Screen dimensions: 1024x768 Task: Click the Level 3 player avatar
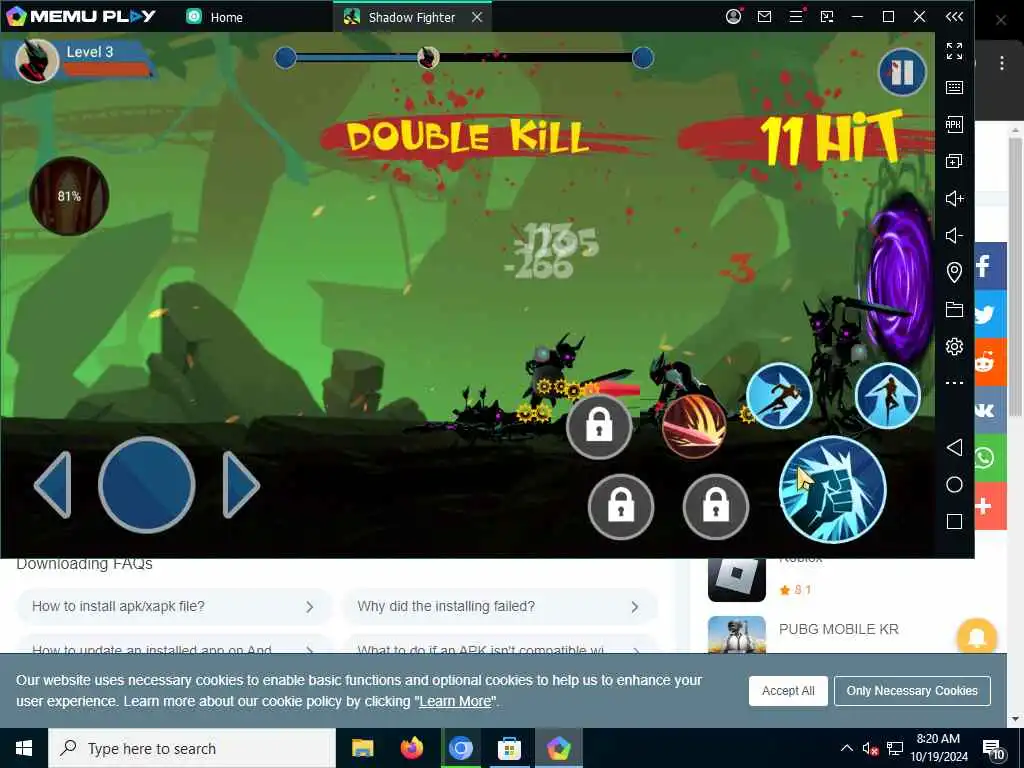37,61
